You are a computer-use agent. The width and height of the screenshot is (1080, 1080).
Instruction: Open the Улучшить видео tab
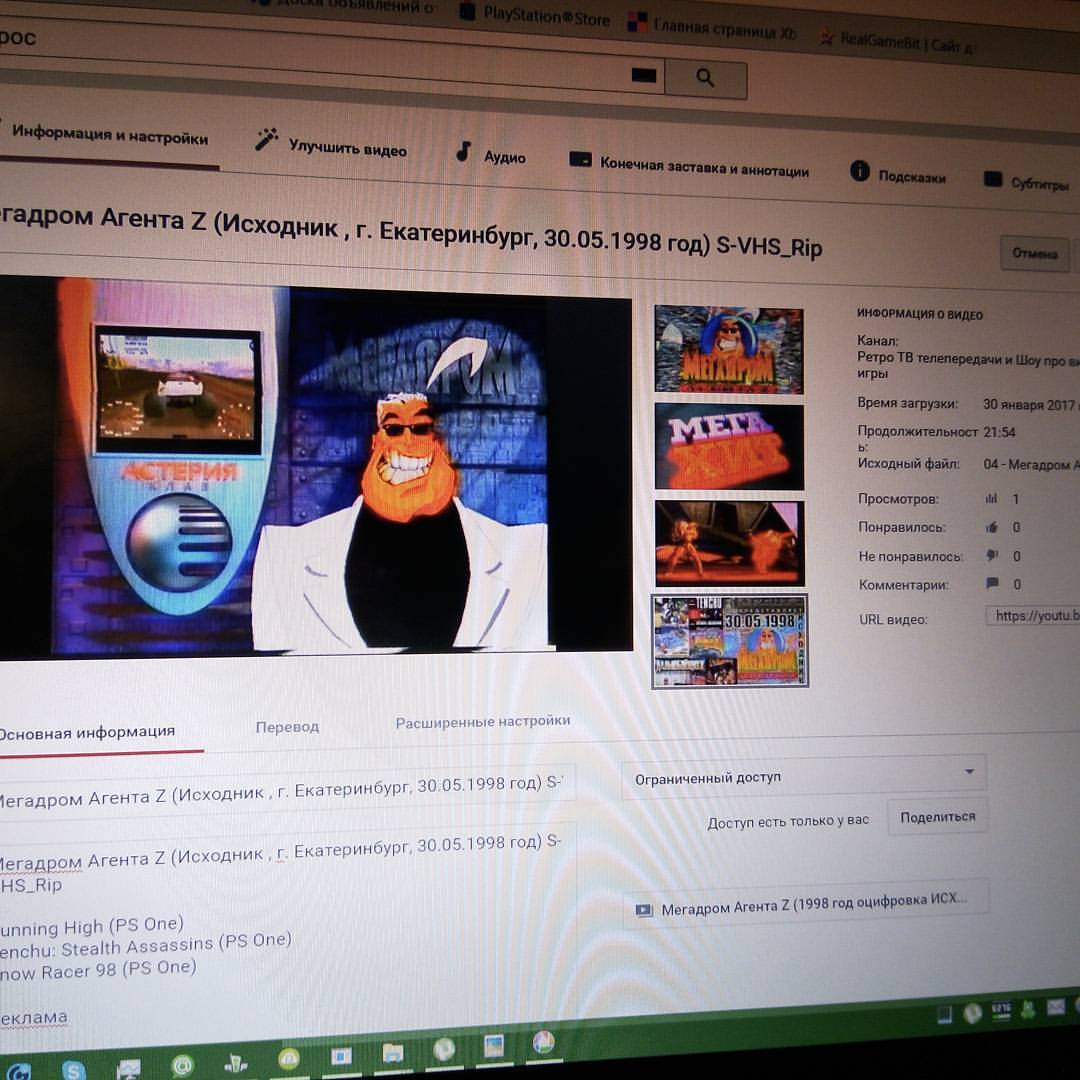[x=331, y=144]
